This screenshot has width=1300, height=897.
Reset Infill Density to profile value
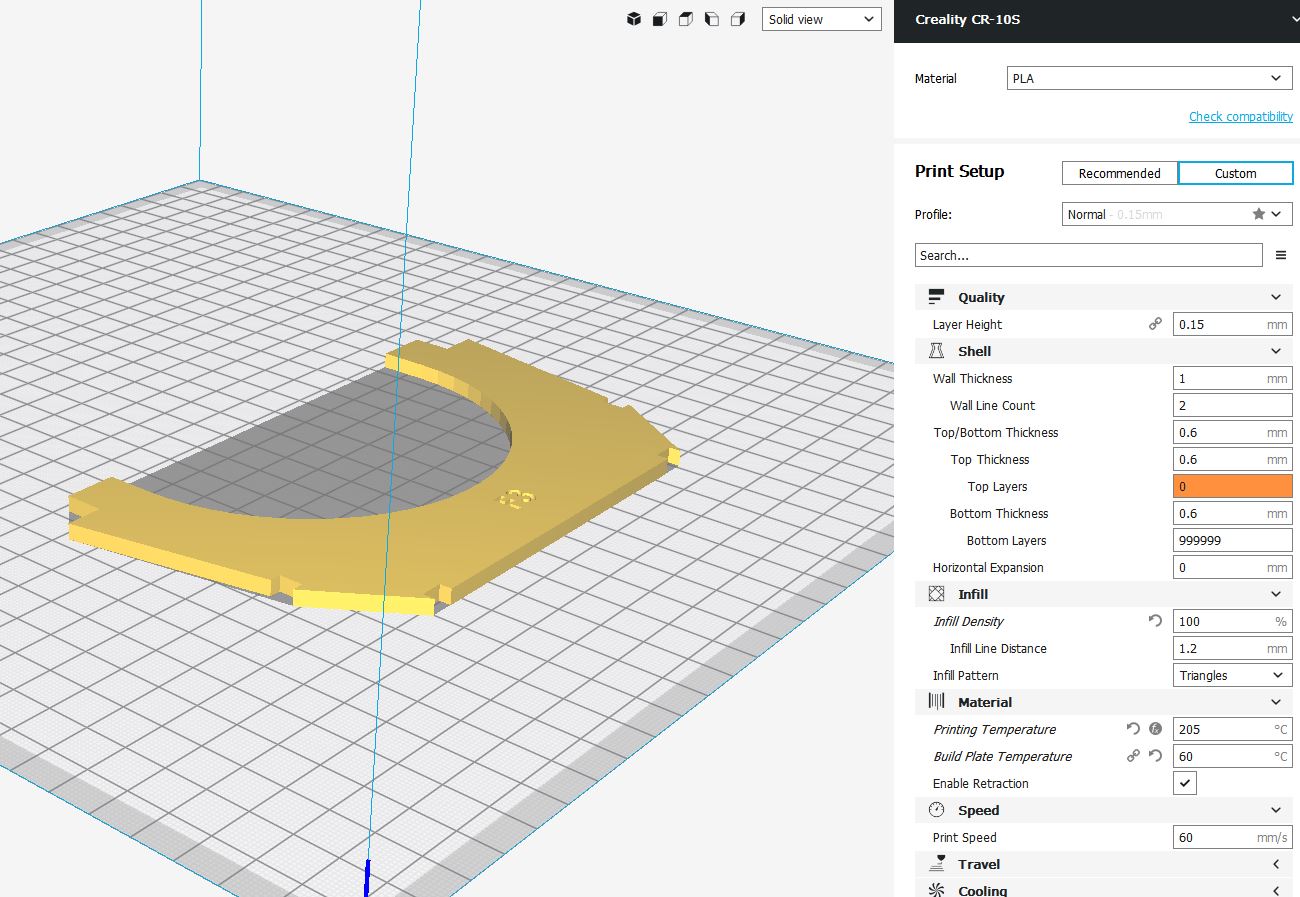pos(1155,621)
